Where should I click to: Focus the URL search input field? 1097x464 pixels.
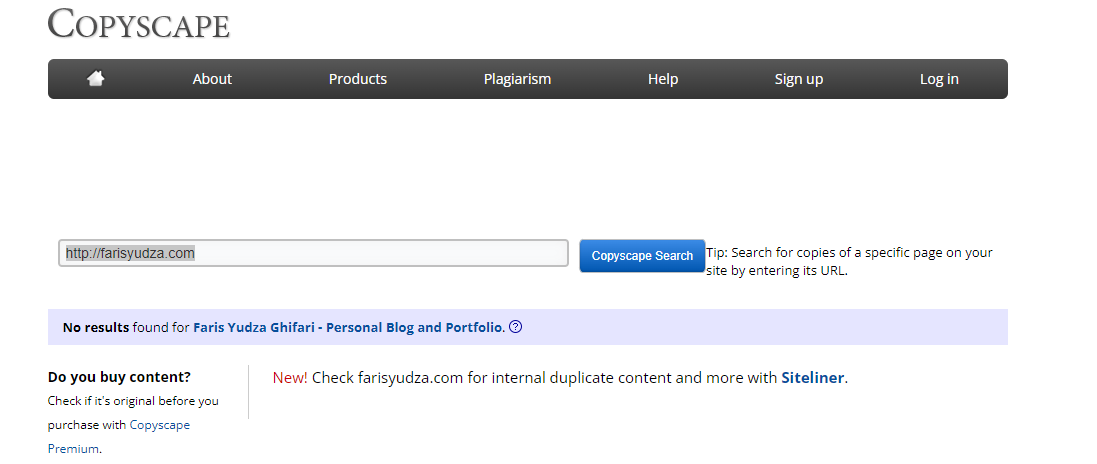(313, 254)
